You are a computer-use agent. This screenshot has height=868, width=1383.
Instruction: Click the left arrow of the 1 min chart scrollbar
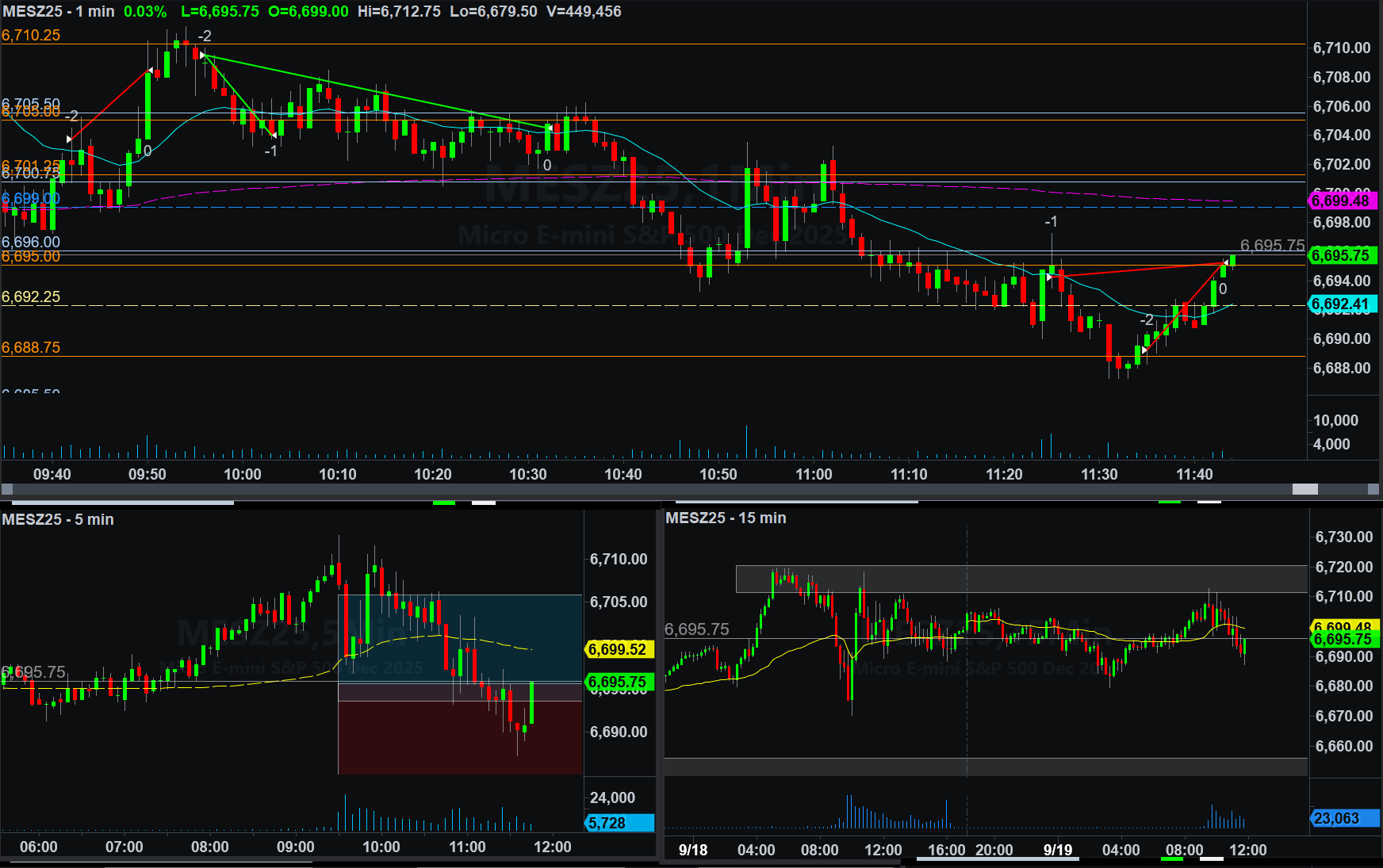[6, 489]
